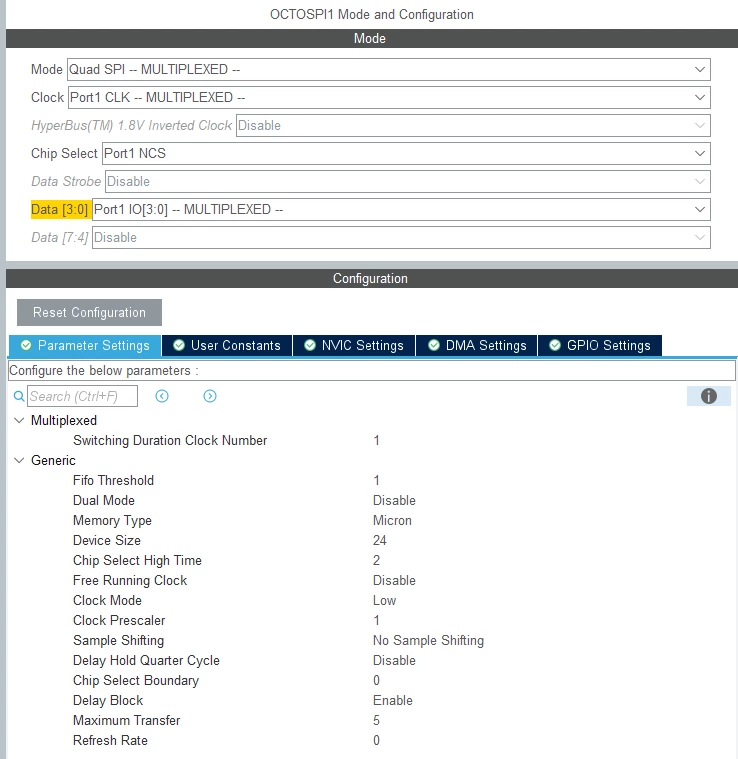Click the Reset Configuration button

[x=90, y=313]
